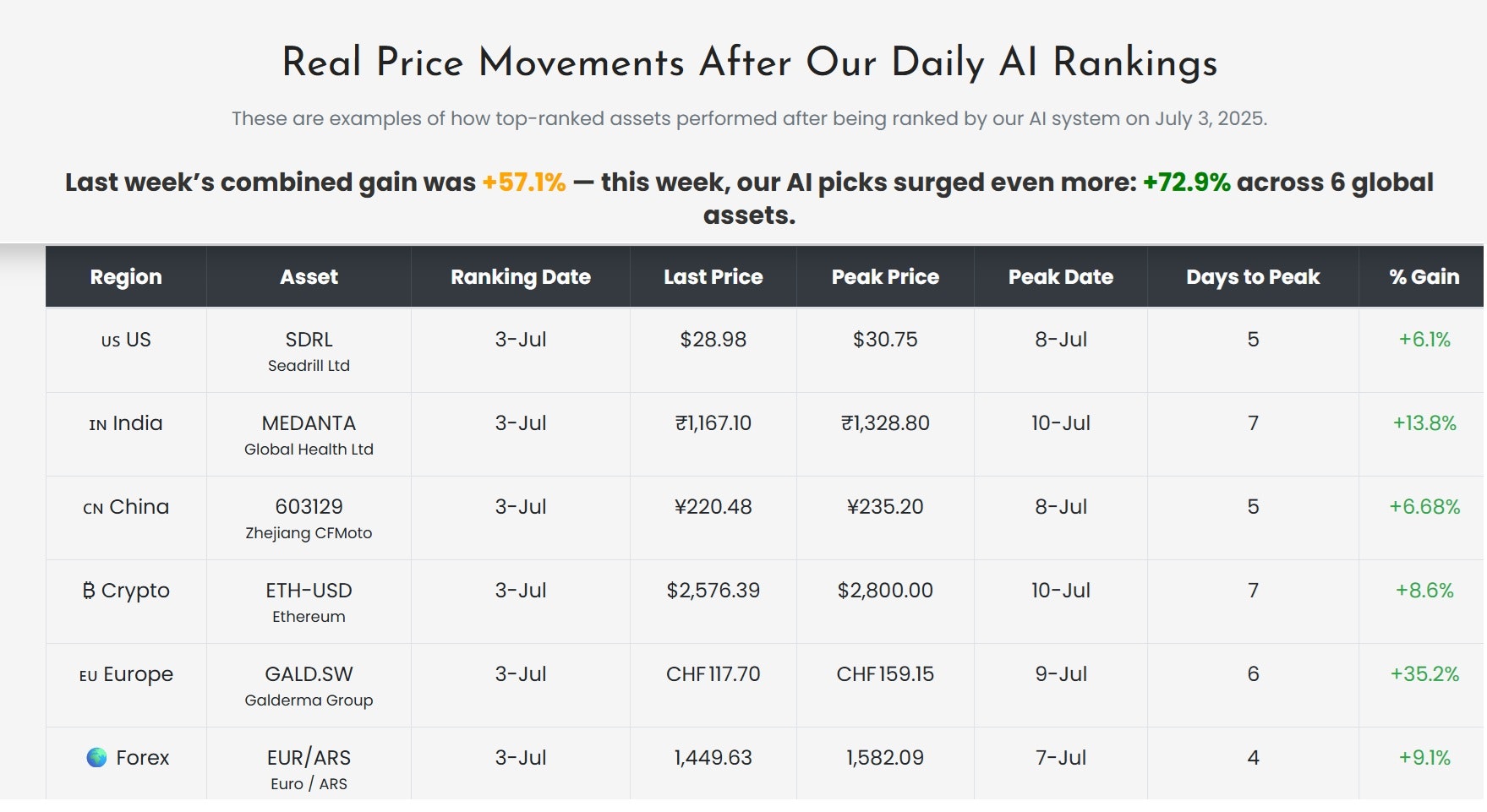Select the ETH-USD Ethereum row asset
The height and width of the screenshot is (812, 1487).
(309, 602)
